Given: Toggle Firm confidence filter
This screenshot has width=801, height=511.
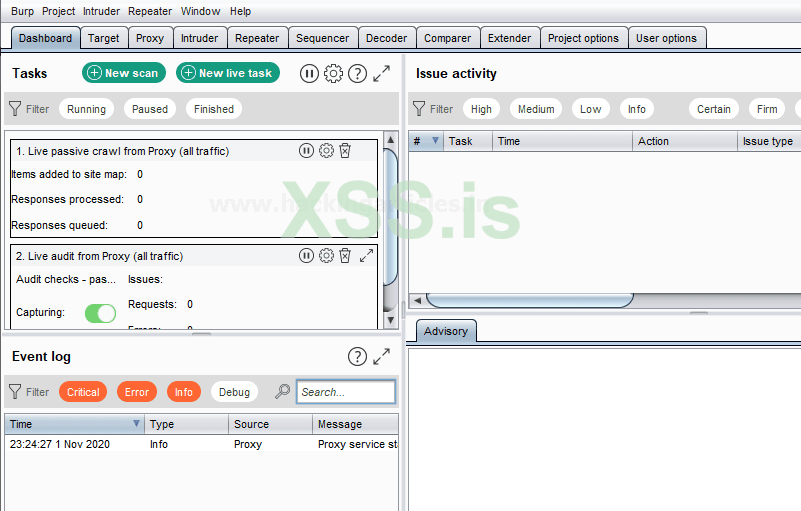Looking at the screenshot, I should point(767,109).
